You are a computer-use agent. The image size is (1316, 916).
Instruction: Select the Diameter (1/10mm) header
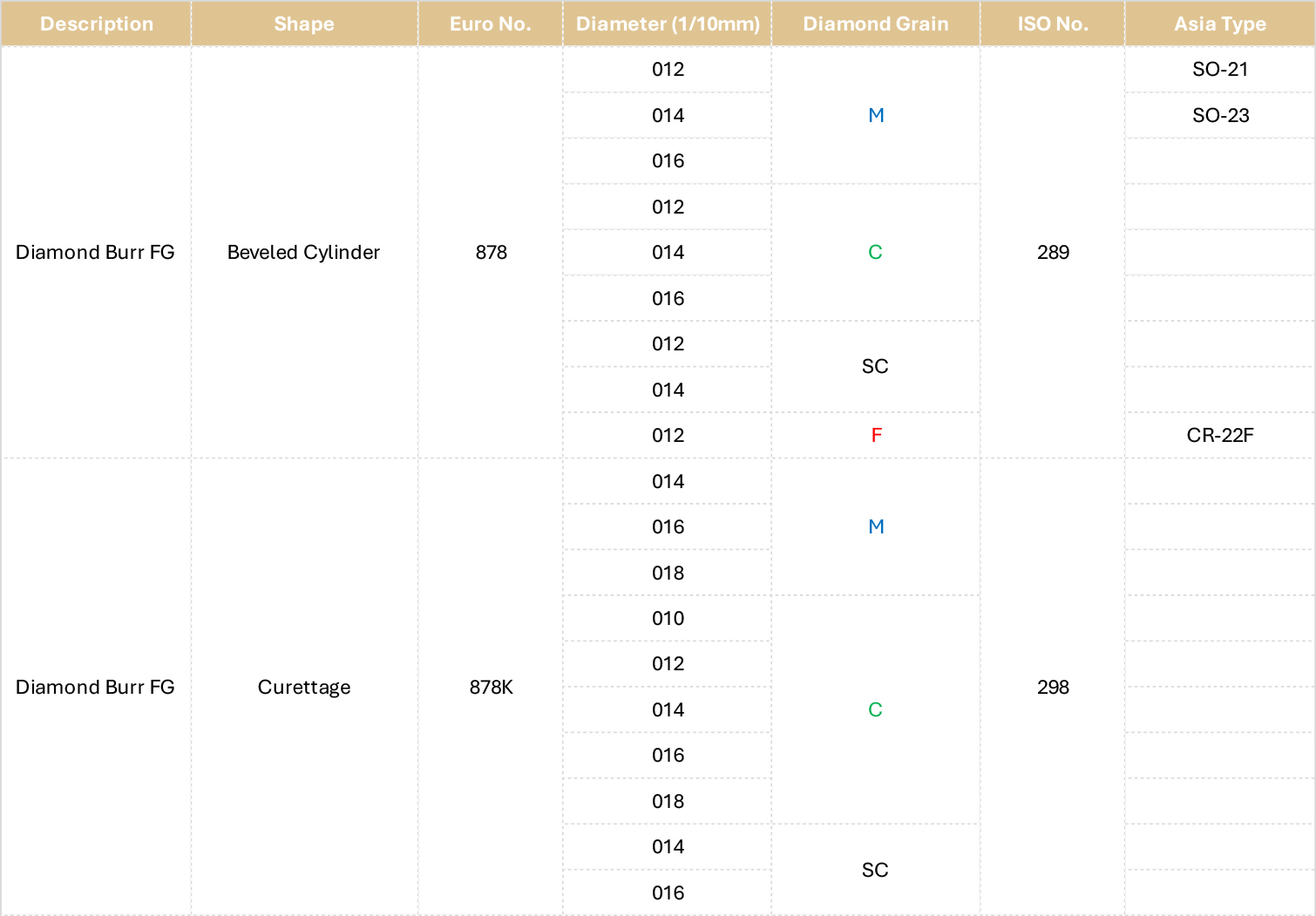click(x=668, y=24)
